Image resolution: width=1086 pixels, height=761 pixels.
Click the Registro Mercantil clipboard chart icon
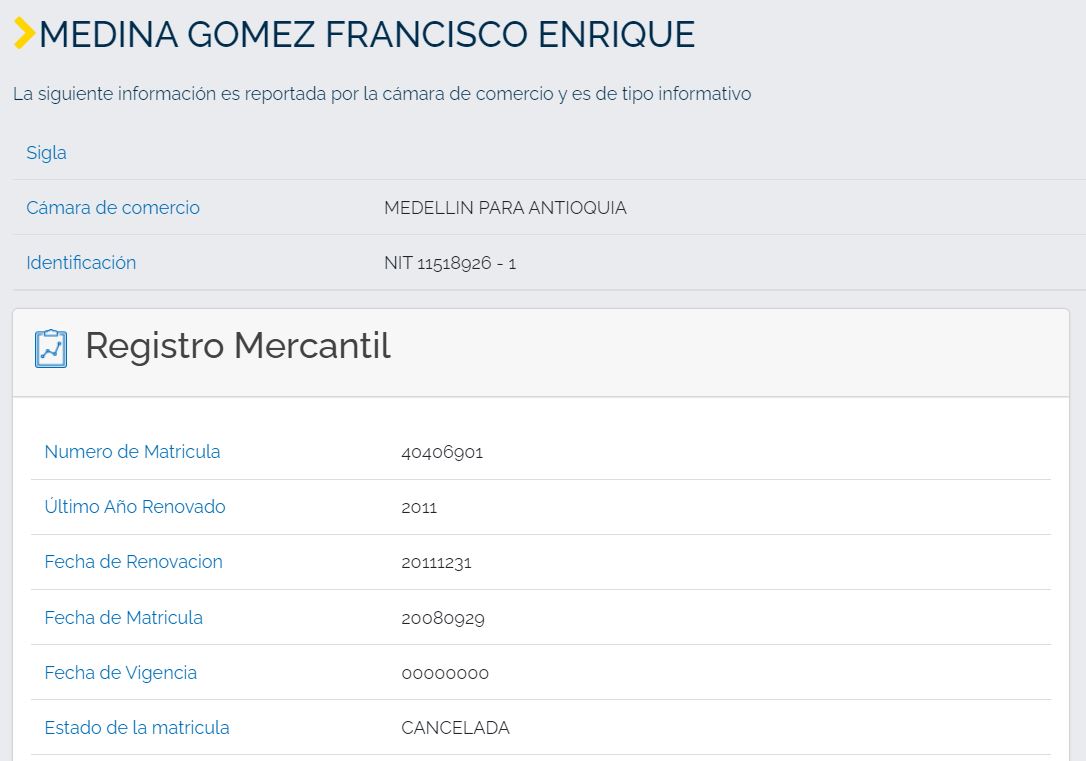tap(51, 348)
